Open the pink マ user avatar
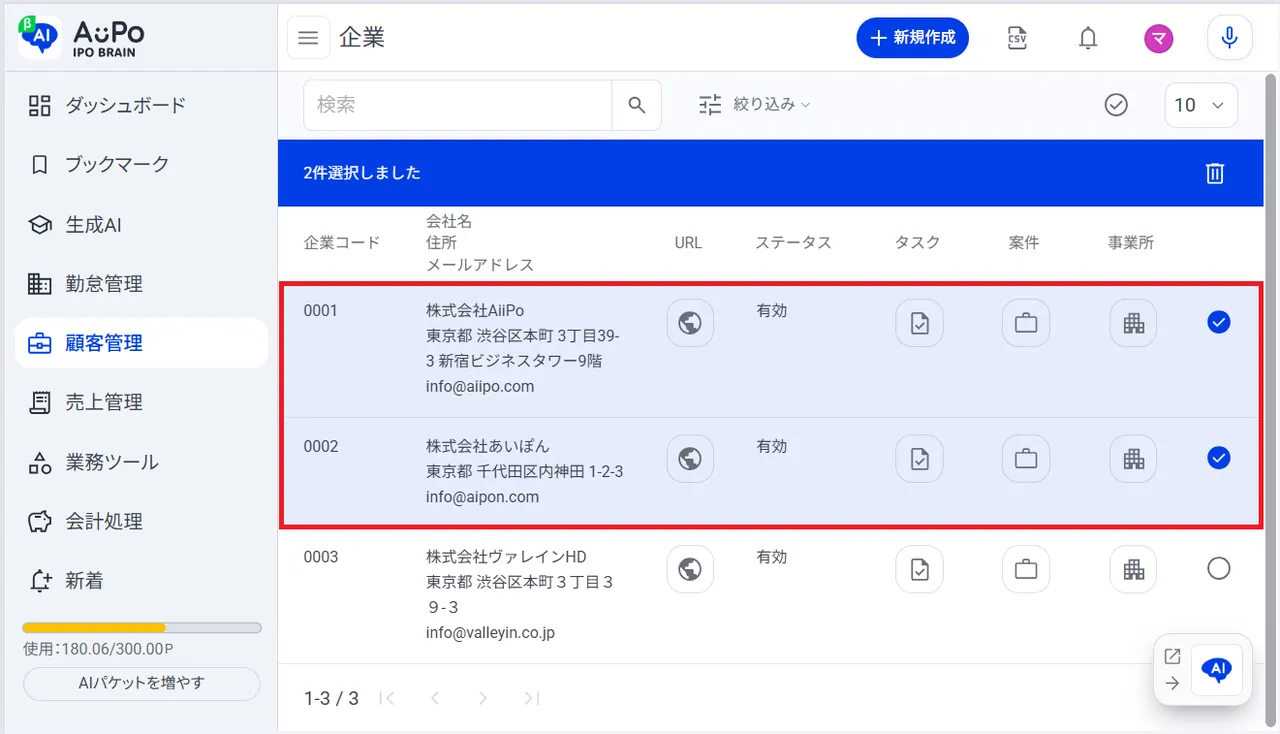Viewport: 1280px width, 734px height. coord(1159,38)
